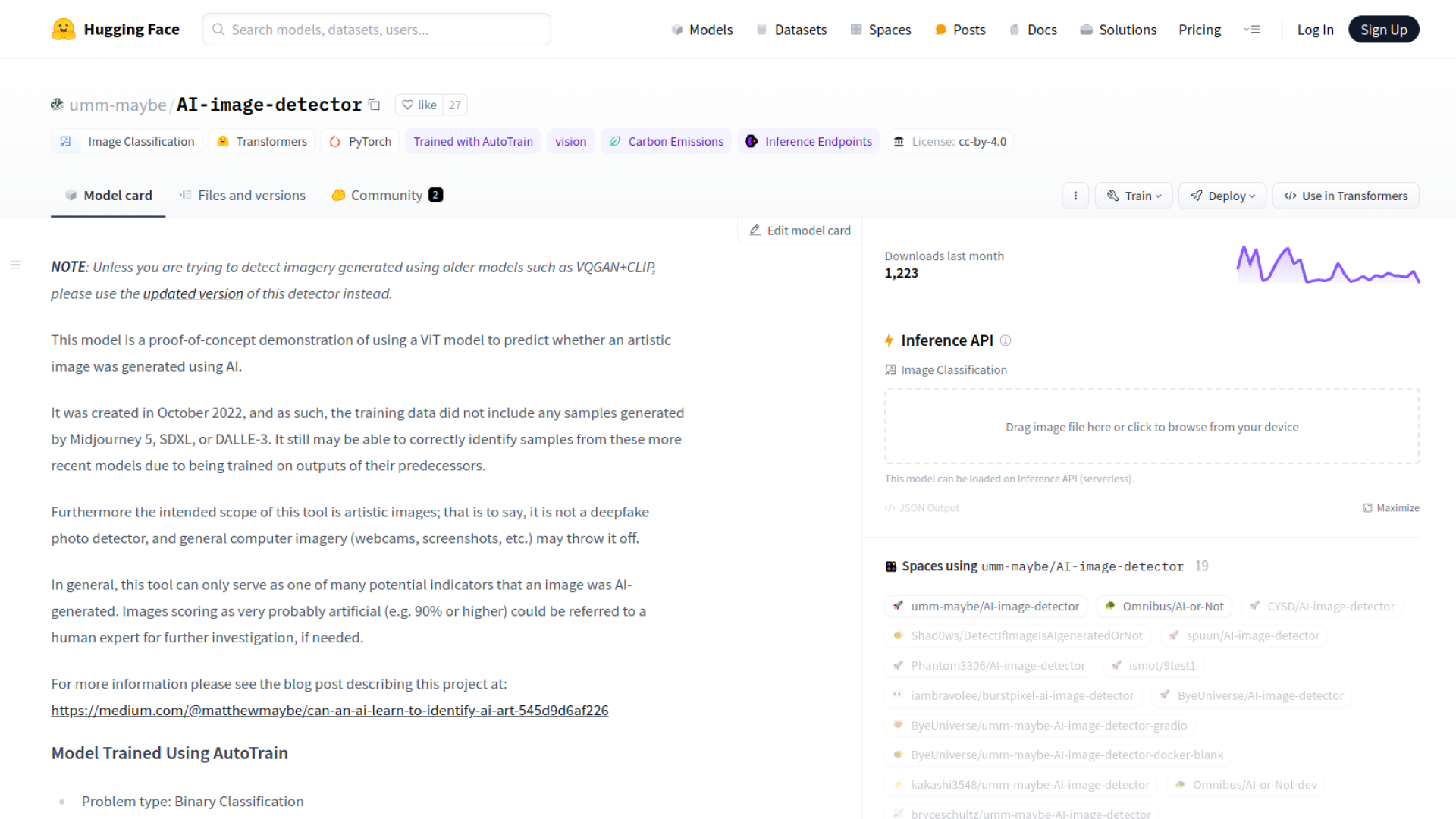
Task: Open the Community tab
Action: (387, 196)
